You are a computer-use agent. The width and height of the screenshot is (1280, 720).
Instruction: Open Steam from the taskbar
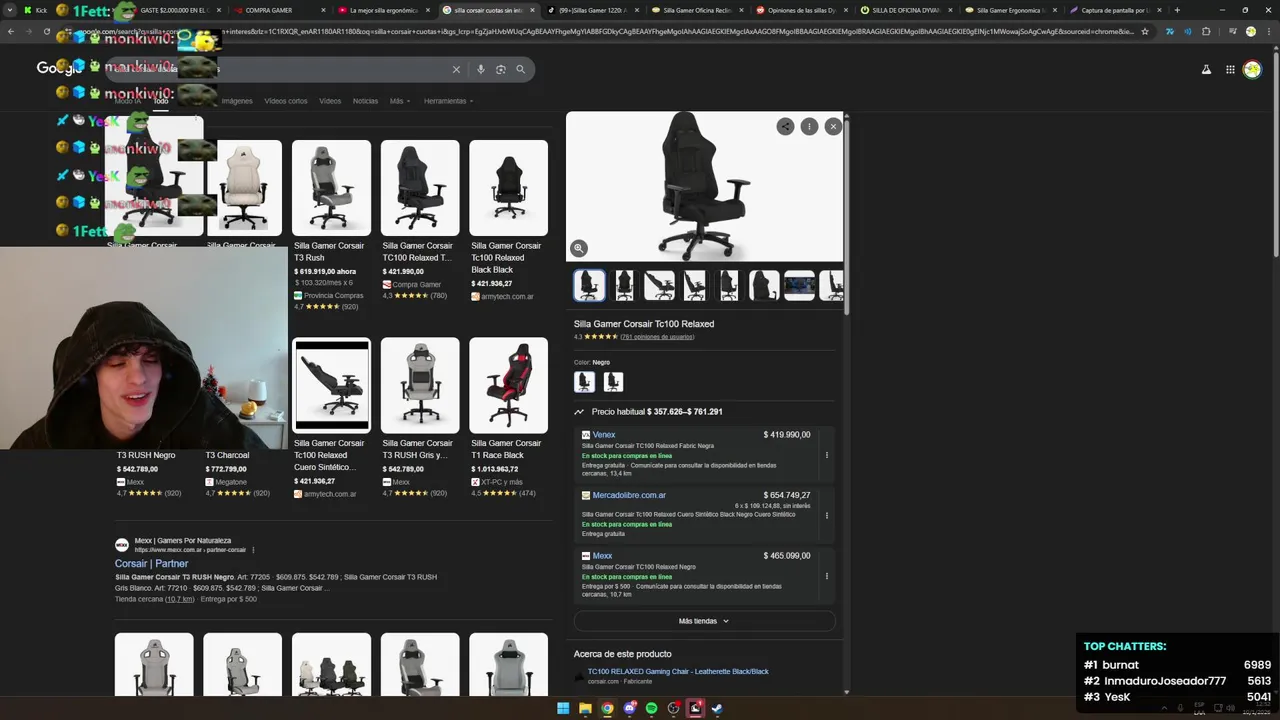coord(717,708)
